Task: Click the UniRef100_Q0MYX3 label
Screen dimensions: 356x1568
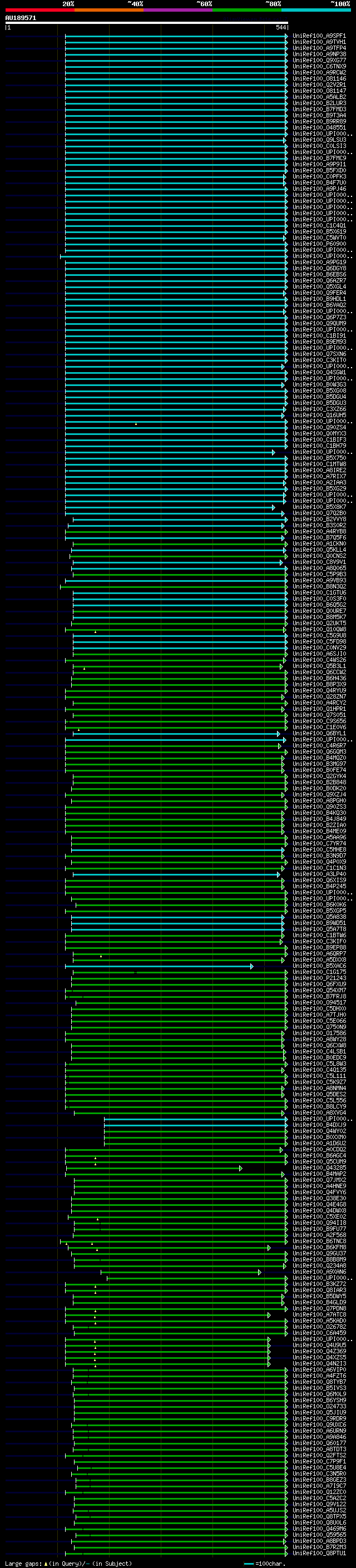Action: (319, 434)
